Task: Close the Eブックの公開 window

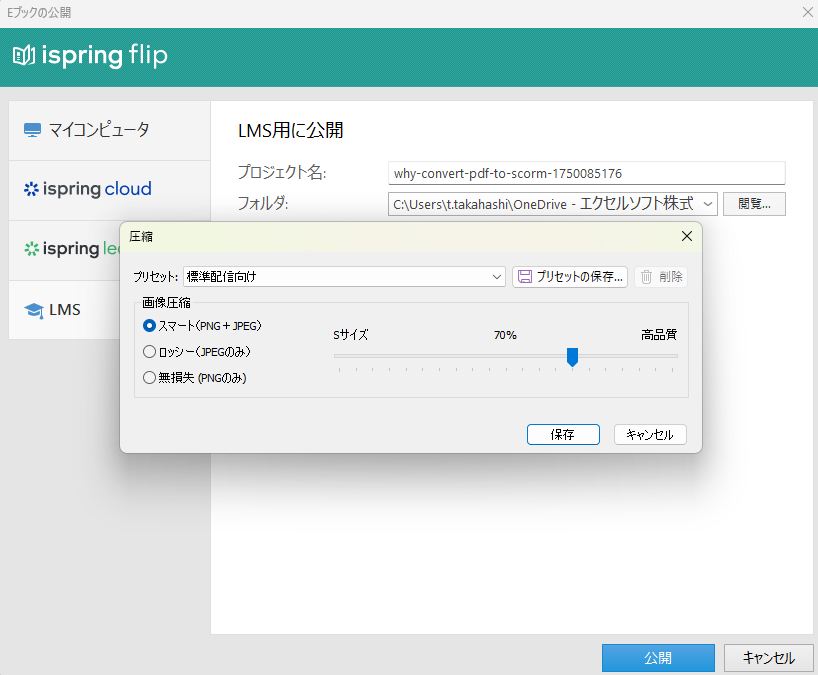Action: pos(808,13)
